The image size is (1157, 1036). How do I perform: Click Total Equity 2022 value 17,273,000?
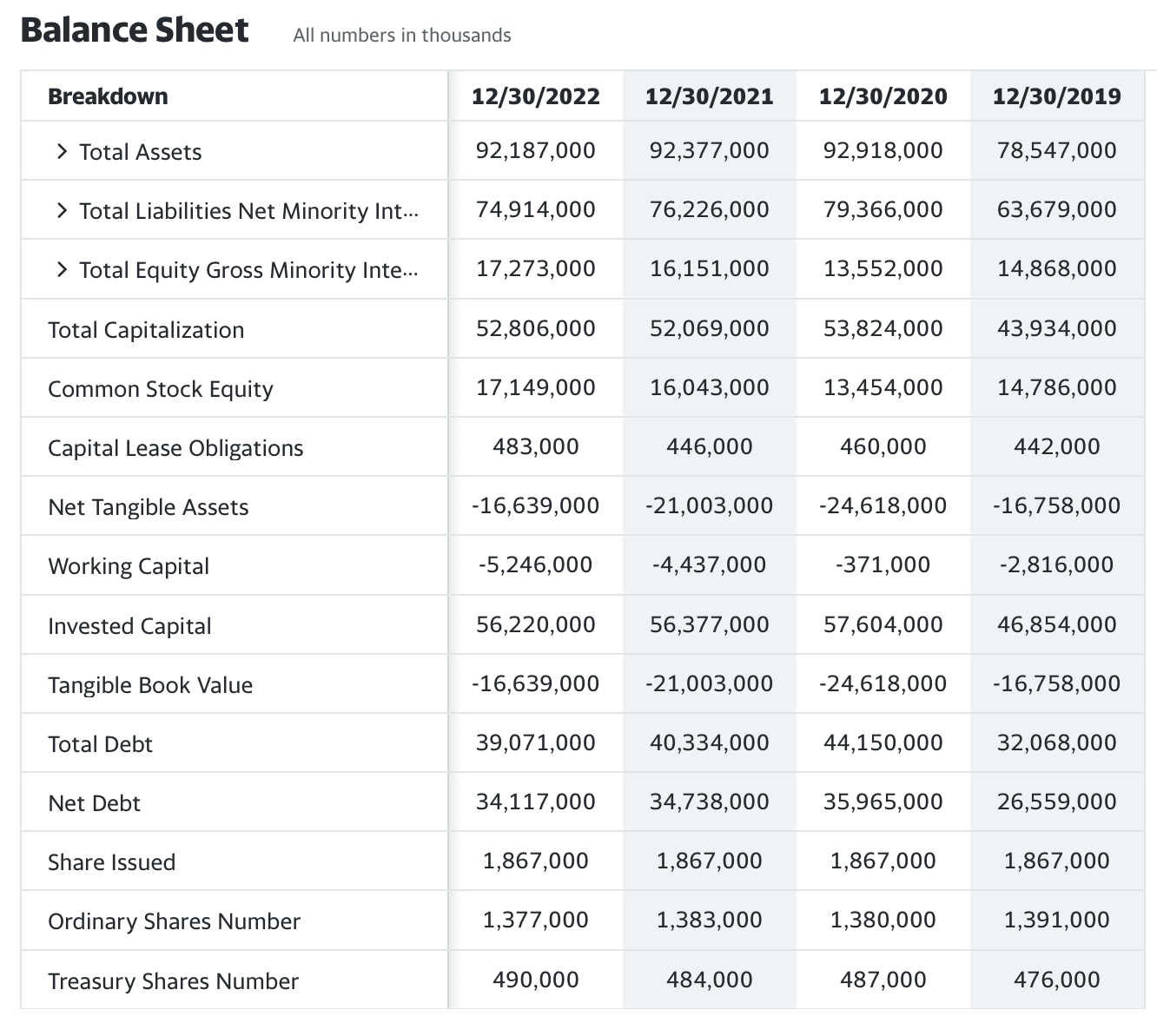pyautogui.click(x=536, y=268)
